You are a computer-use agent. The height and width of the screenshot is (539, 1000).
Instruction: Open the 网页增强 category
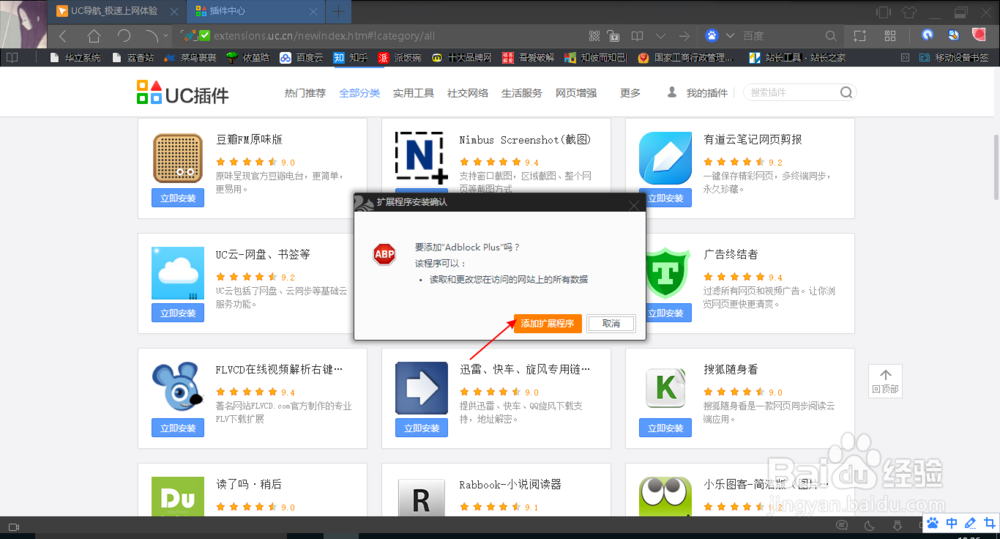(576, 93)
